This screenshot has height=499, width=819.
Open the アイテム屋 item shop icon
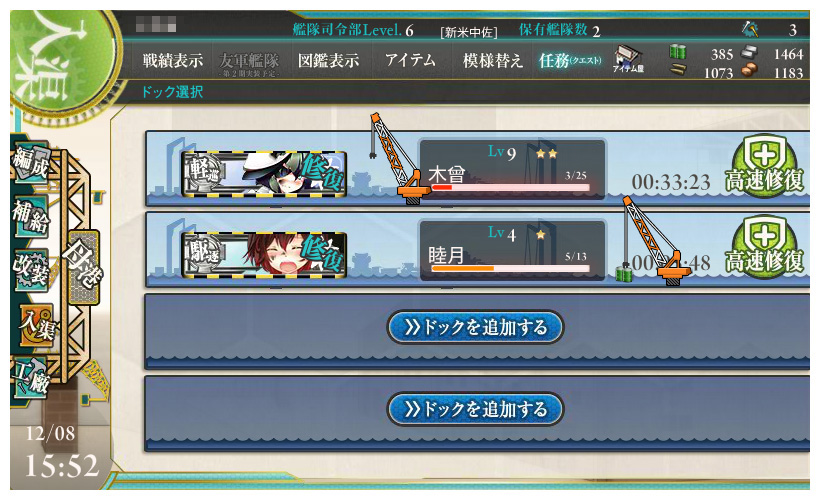[628, 59]
